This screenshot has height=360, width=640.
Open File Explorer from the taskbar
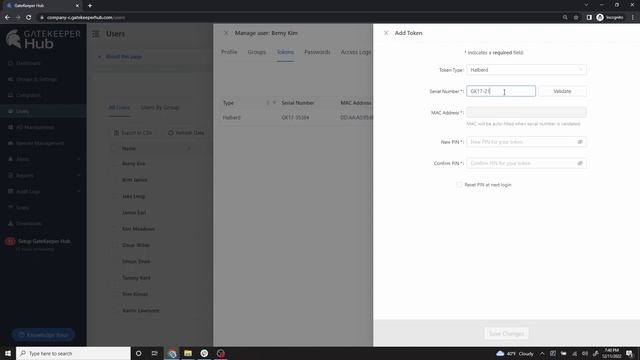(188, 353)
